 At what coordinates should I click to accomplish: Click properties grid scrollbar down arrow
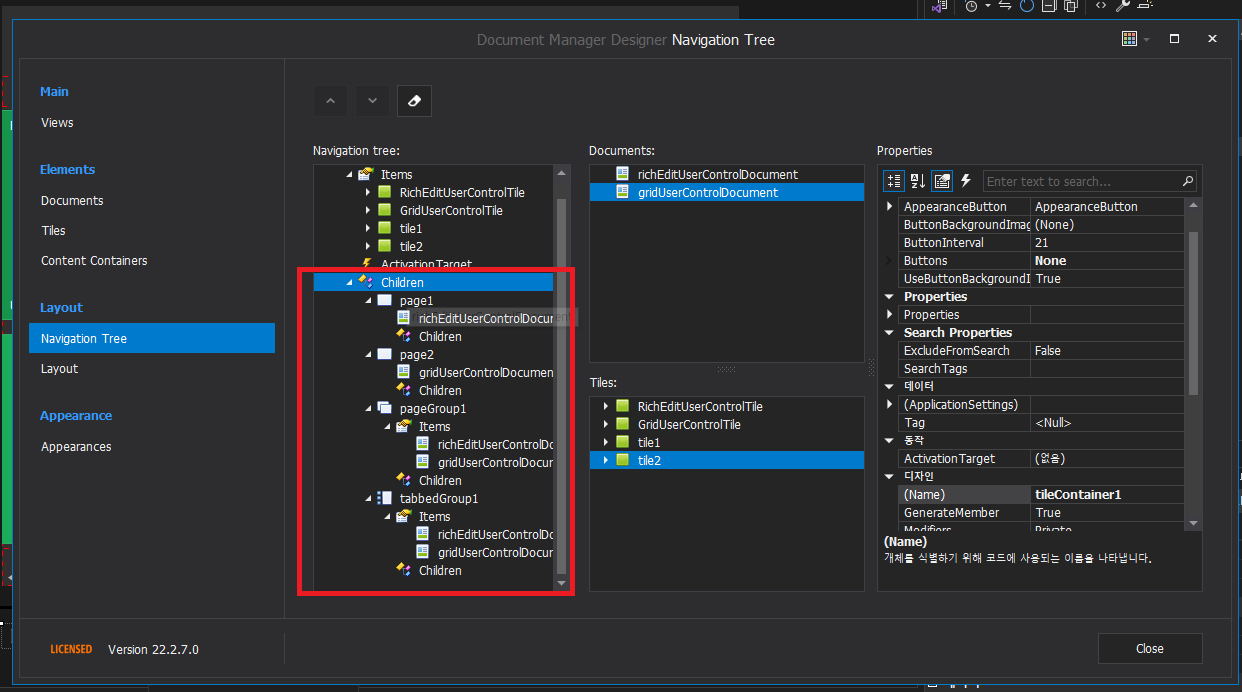point(1192,523)
